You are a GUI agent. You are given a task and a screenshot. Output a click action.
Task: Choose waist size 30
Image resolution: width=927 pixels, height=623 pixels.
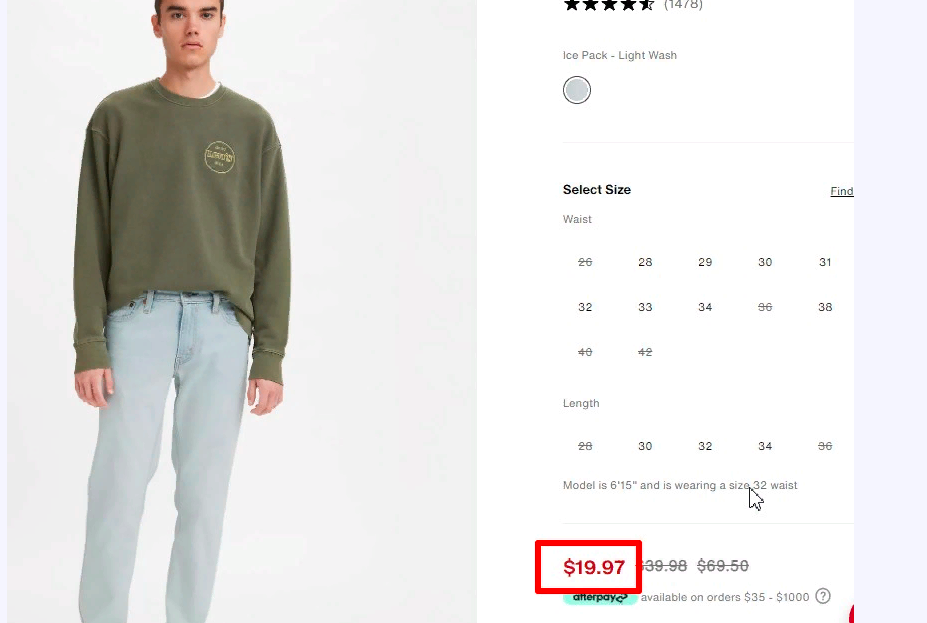pos(765,262)
